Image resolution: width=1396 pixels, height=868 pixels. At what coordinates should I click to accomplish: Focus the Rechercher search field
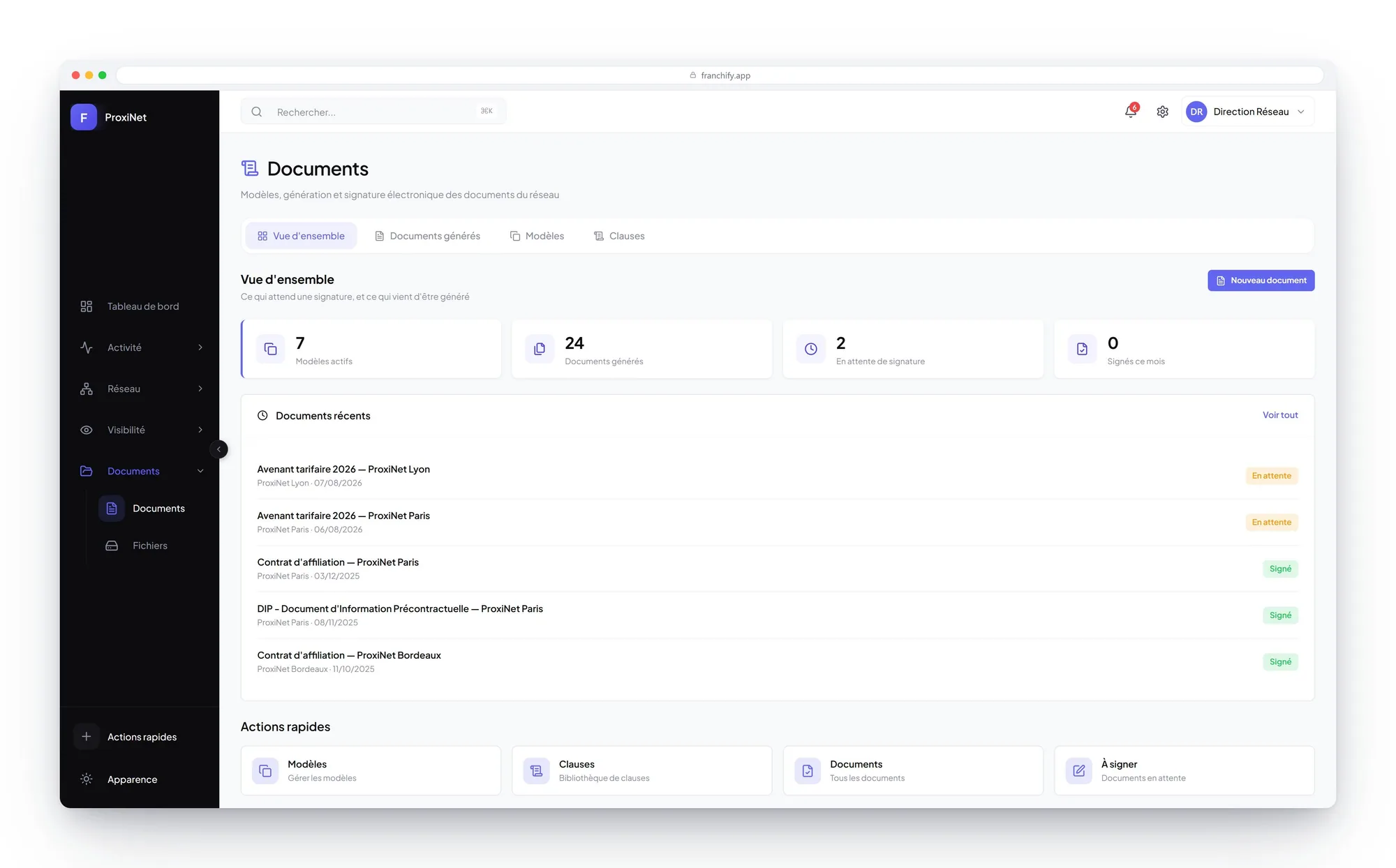[373, 112]
